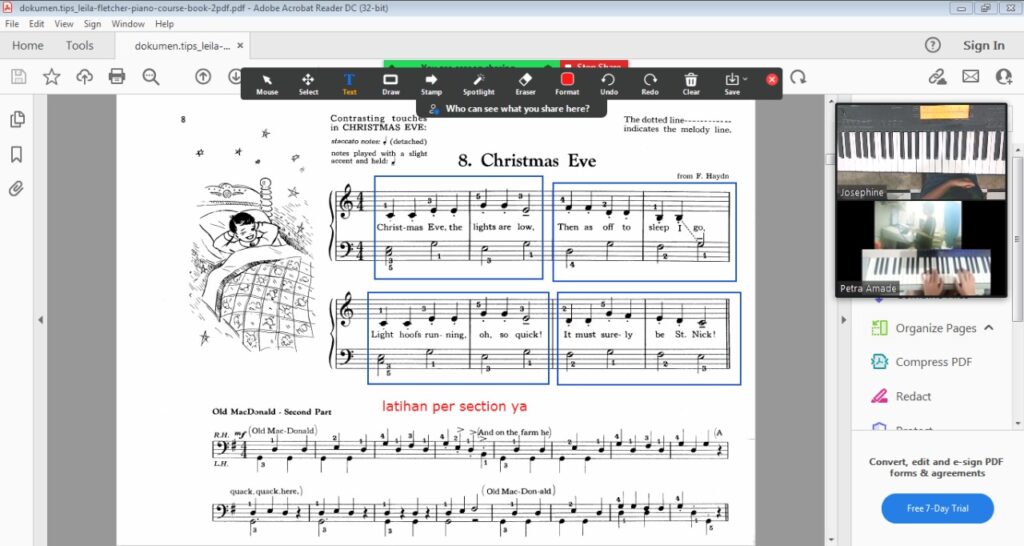Select the Eraser annotation tool
The height and width of the screenshot is (546, 1024).
(x=525, y=82)
